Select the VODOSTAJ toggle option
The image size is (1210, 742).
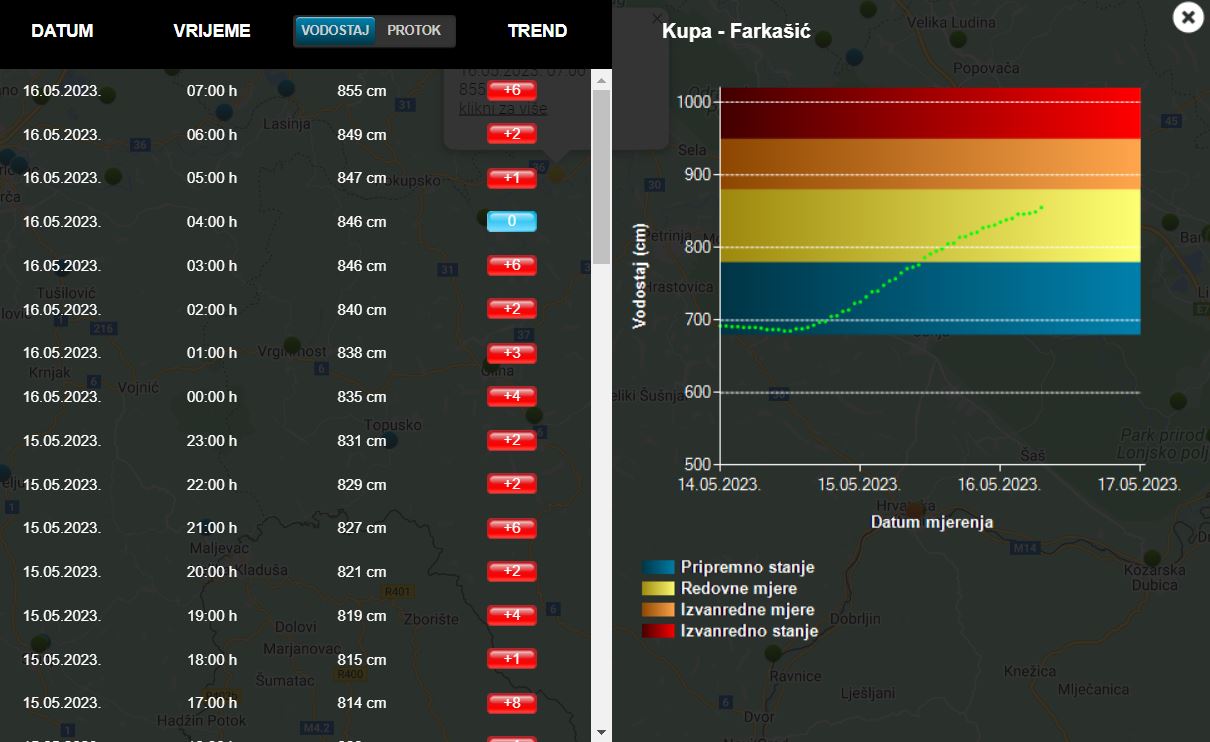pos(336,31)
